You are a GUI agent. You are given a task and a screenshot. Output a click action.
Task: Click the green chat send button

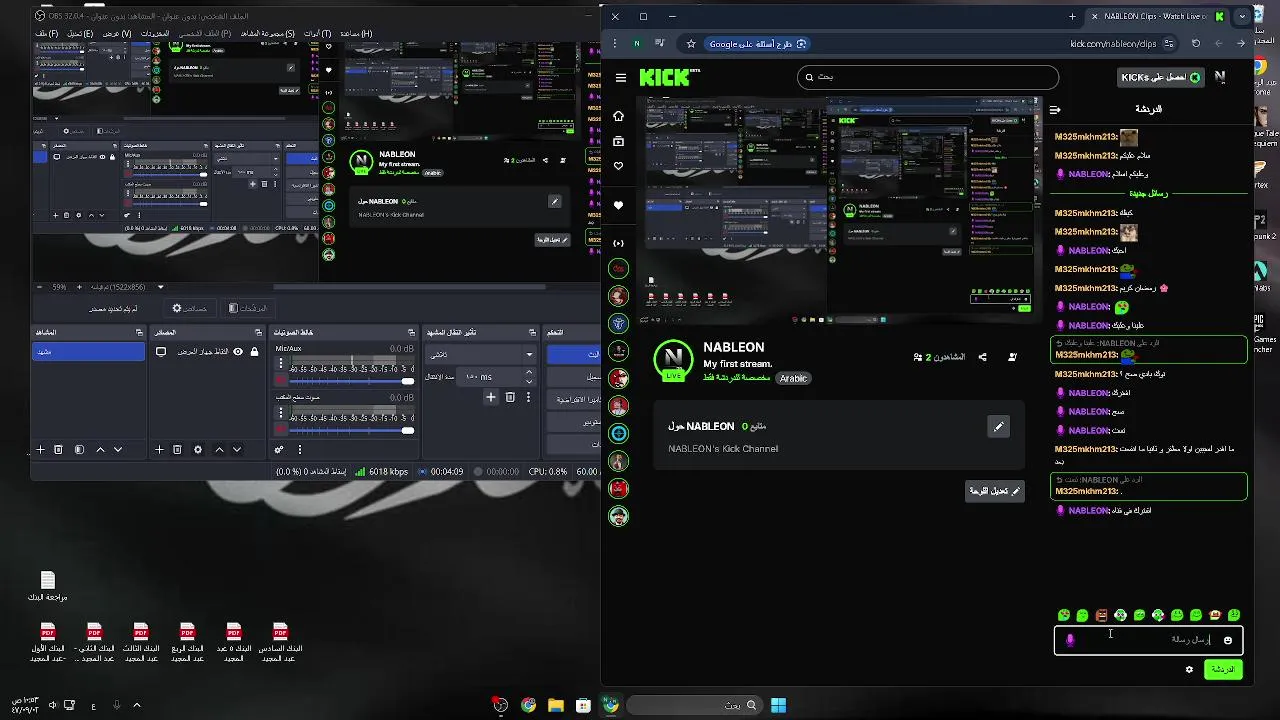click(x=1223, y=669)
